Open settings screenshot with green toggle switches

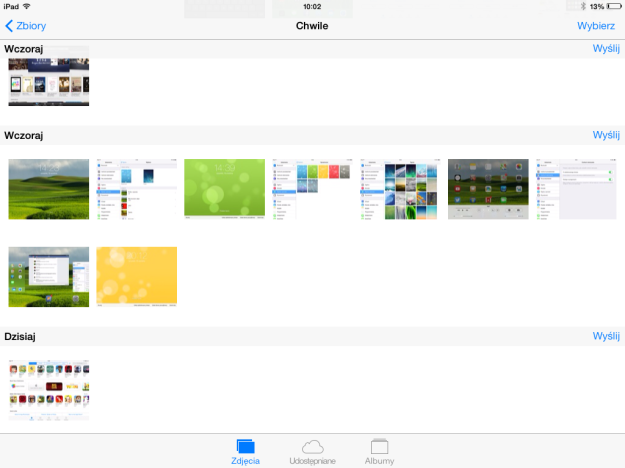pyautogui.click(x=576, y=189)
